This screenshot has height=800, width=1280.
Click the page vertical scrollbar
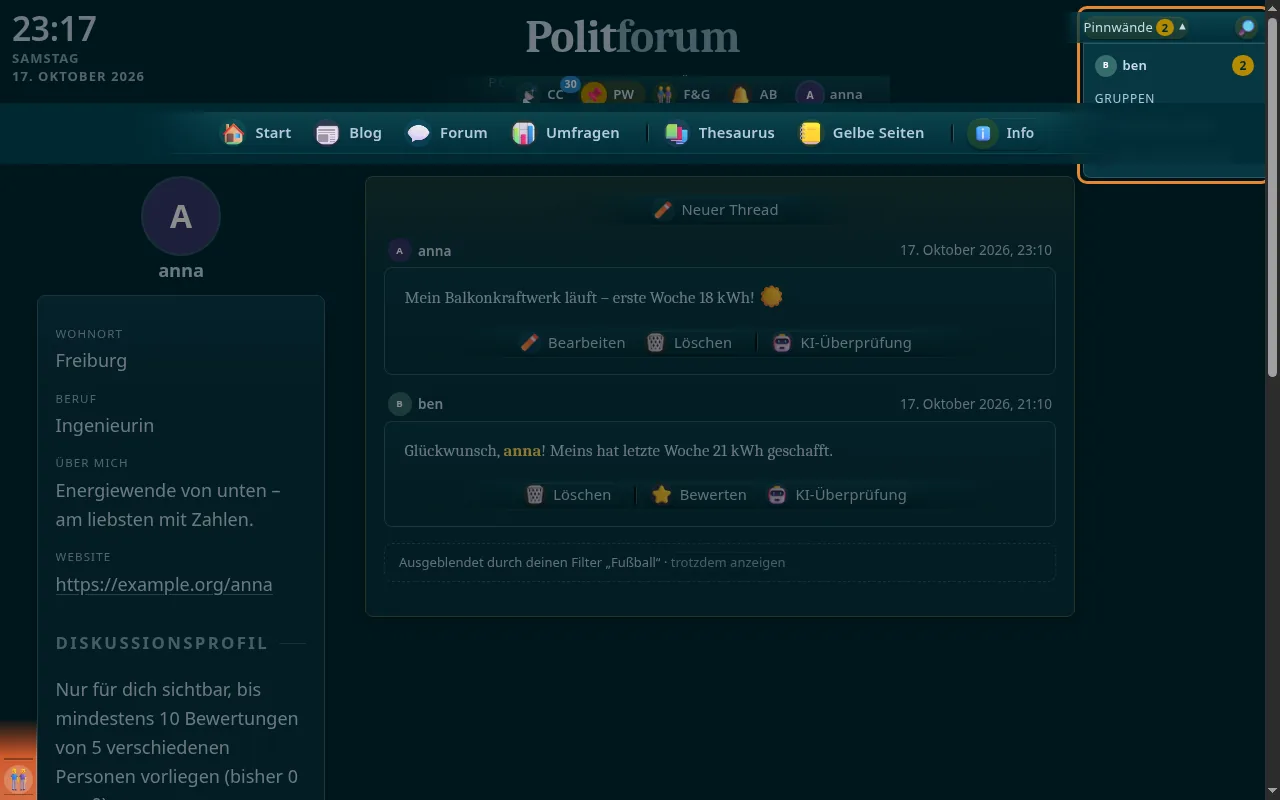click(x=1273, y=195)
